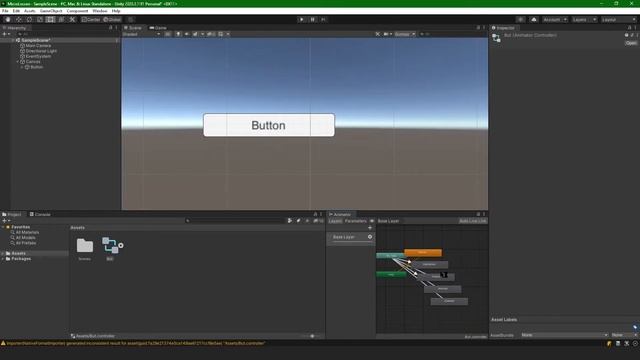The image size is (640, 360).
Task: Open the File menu
Action: tap(5, 11)
